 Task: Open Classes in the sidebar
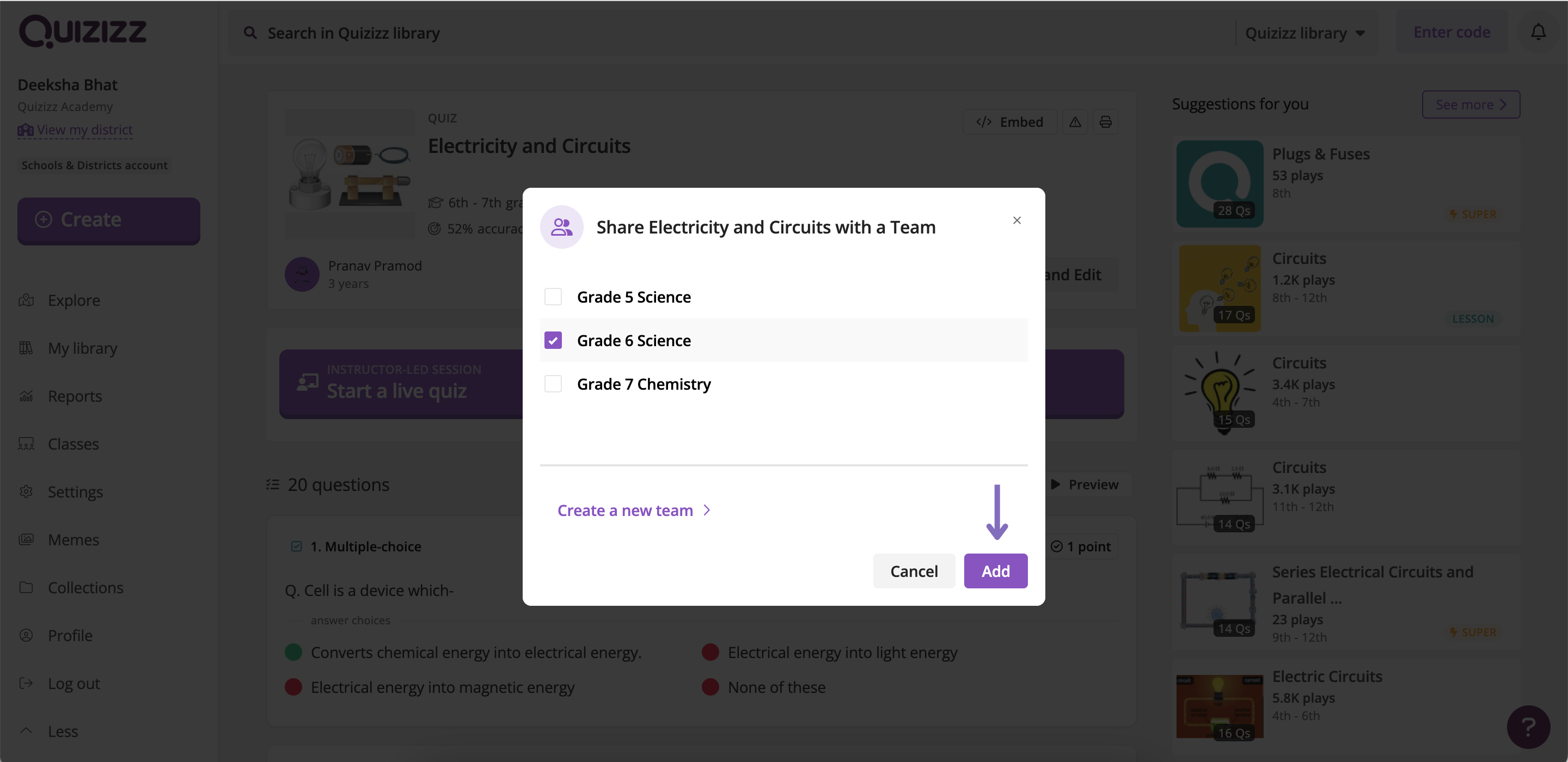pos(73,444)
